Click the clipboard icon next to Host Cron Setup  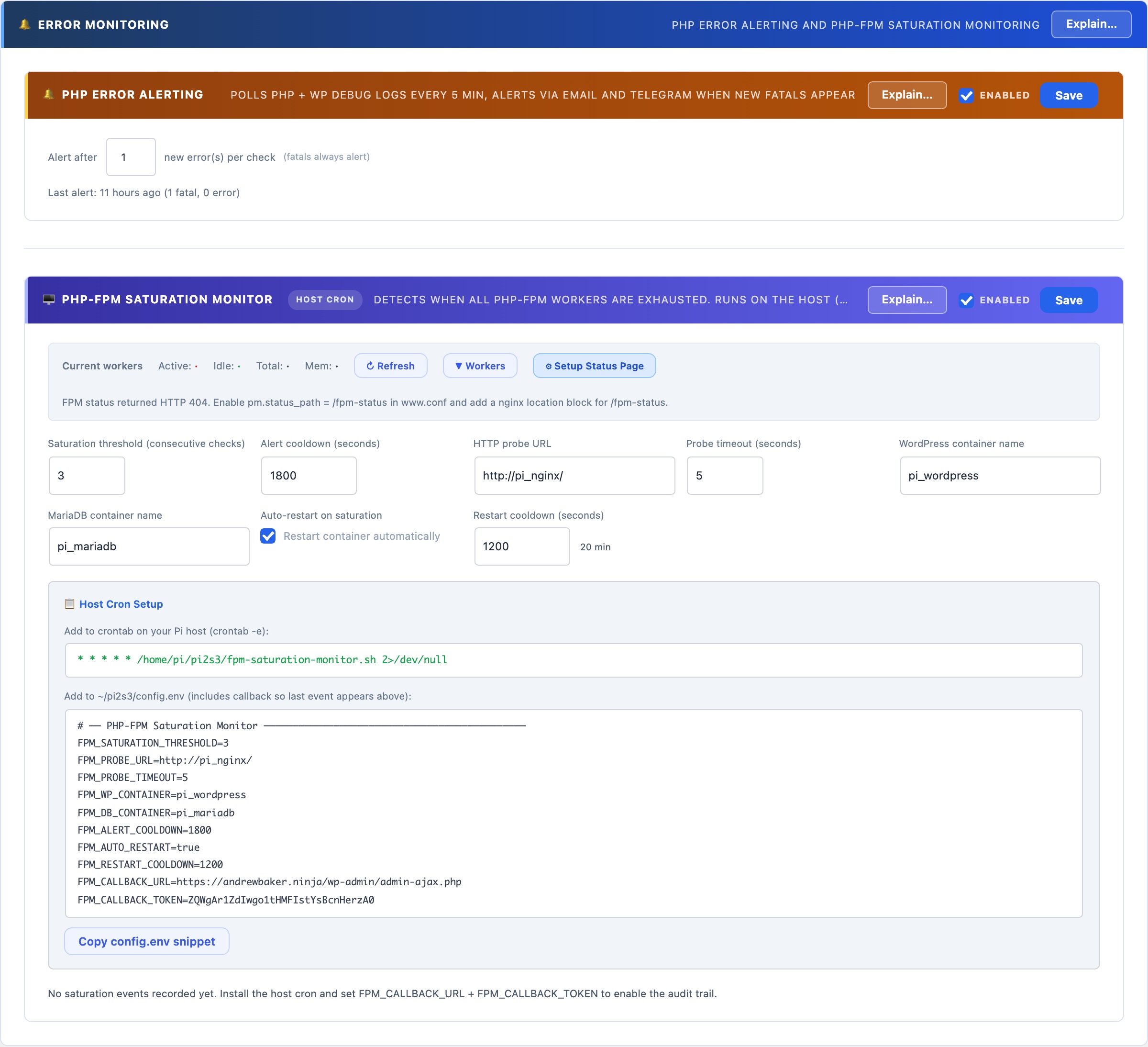tap(69, 604)
